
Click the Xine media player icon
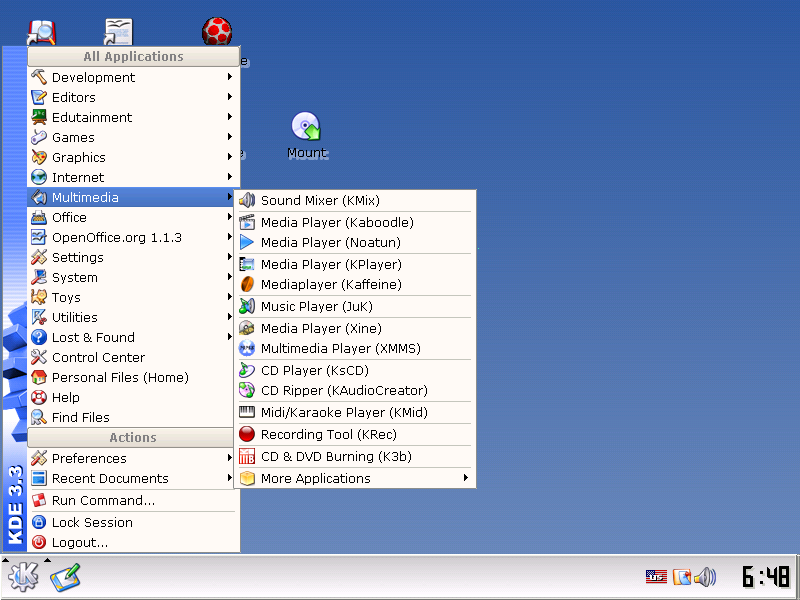(247, 328)
